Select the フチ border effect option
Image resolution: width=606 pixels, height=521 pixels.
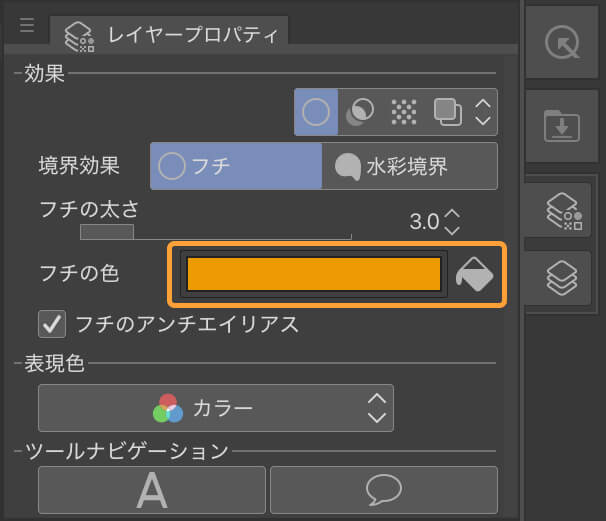pyautogui.click(x=236, y=166)
